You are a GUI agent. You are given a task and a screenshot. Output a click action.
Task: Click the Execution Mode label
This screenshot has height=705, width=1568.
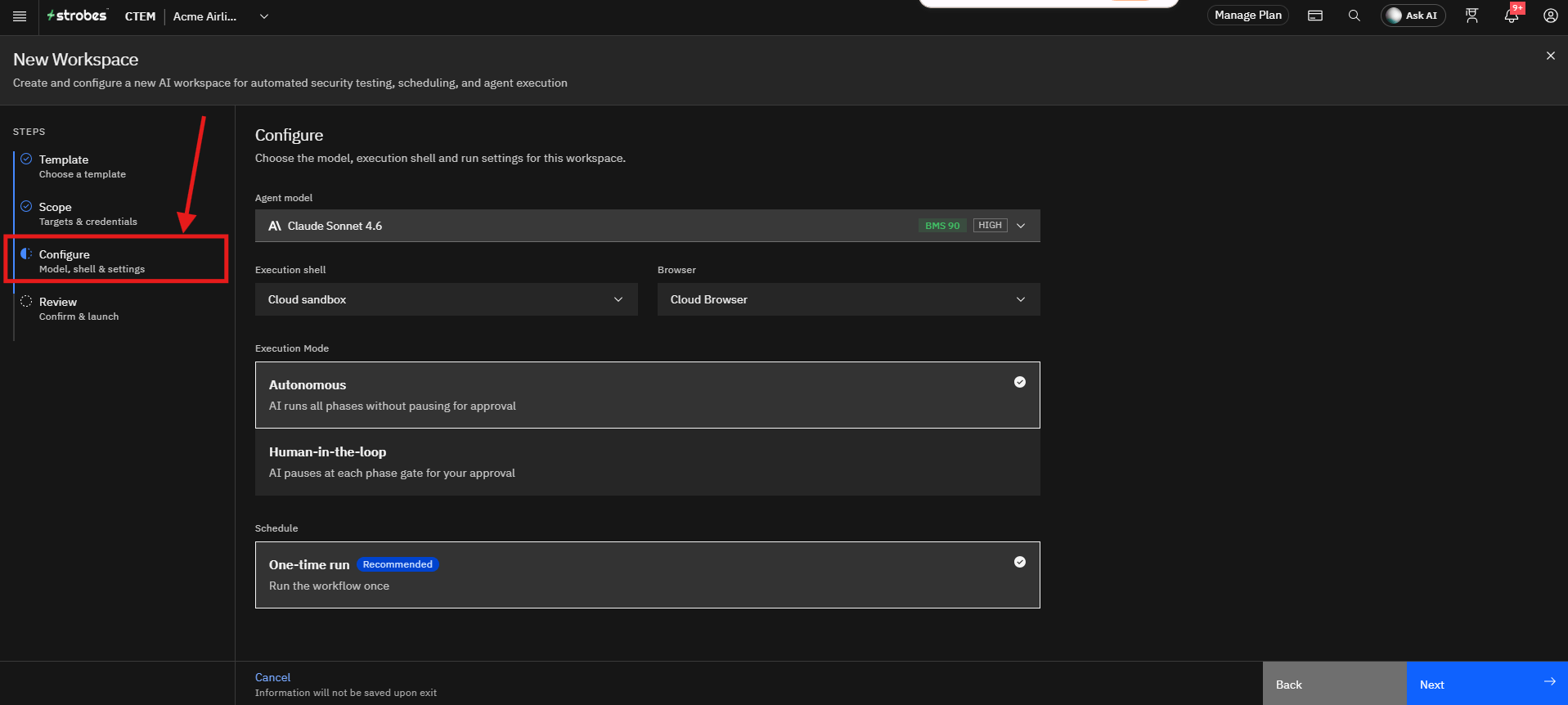pyautogui.click(x=292, y=348)
